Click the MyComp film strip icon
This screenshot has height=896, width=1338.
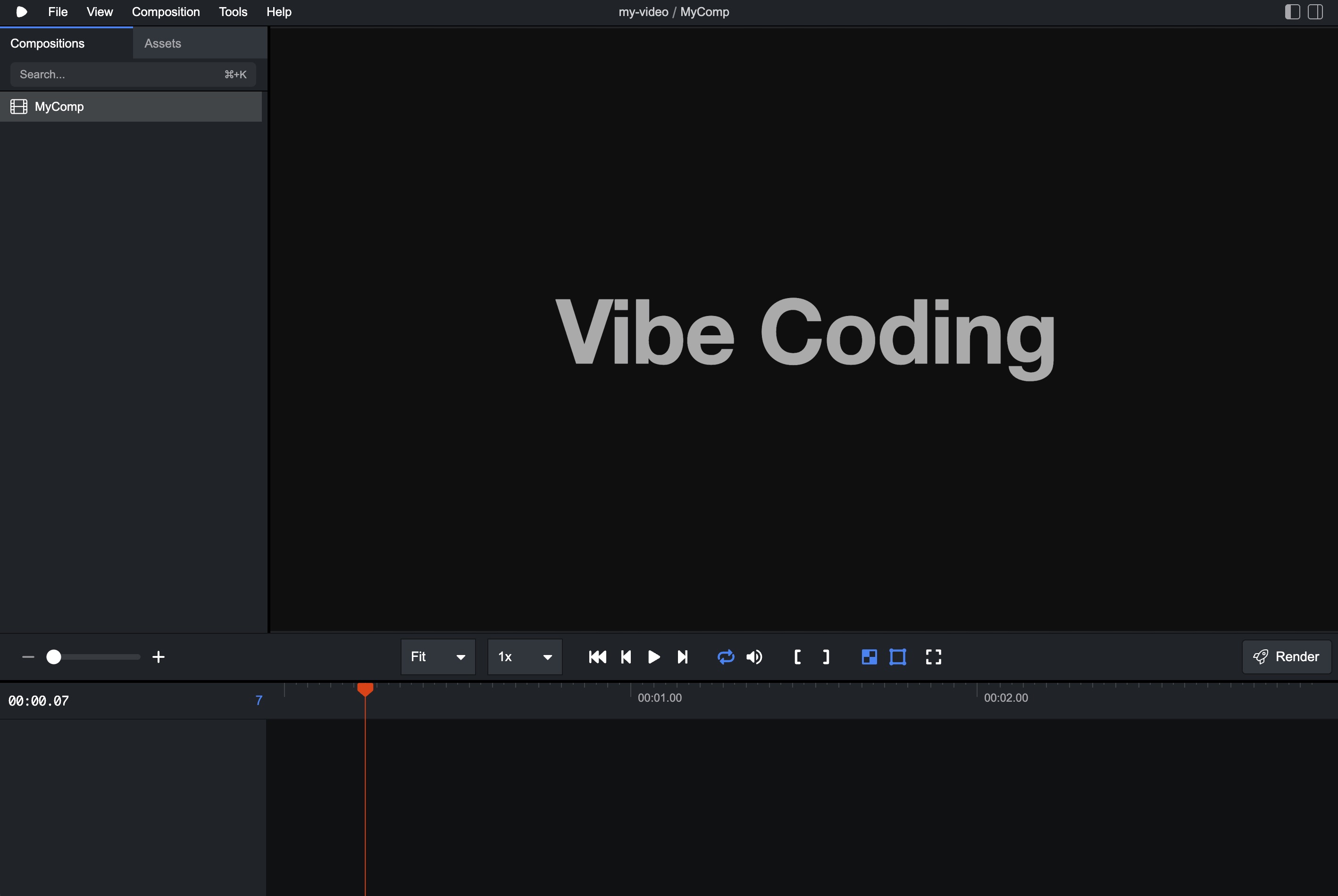pos(19,107)
